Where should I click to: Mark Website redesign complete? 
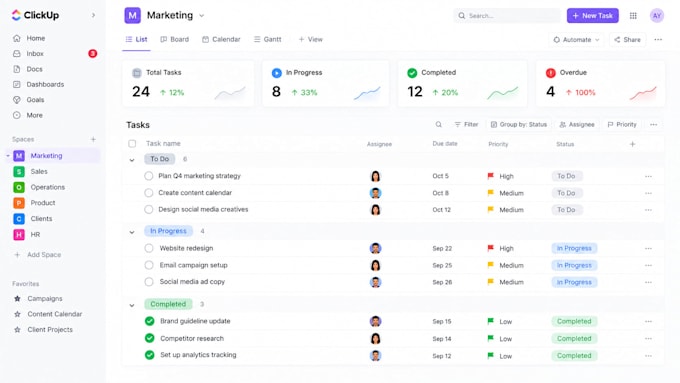click(x=149, y=248)
